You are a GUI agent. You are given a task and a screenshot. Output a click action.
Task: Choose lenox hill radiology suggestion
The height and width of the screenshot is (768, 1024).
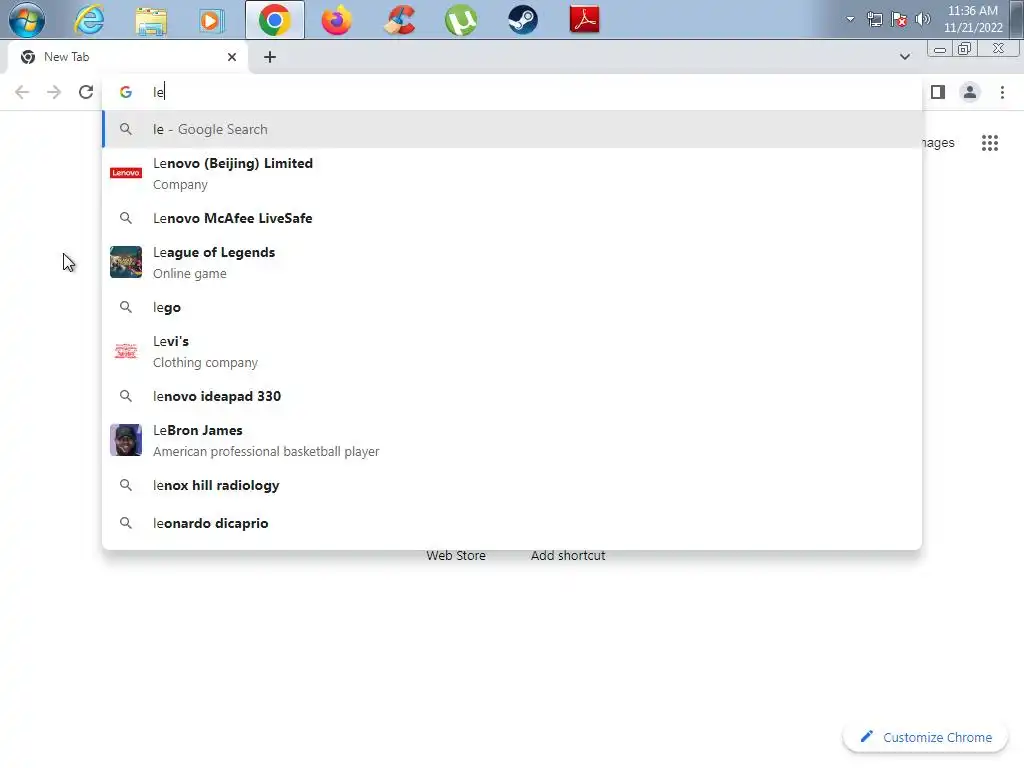[x=512, y=485]
